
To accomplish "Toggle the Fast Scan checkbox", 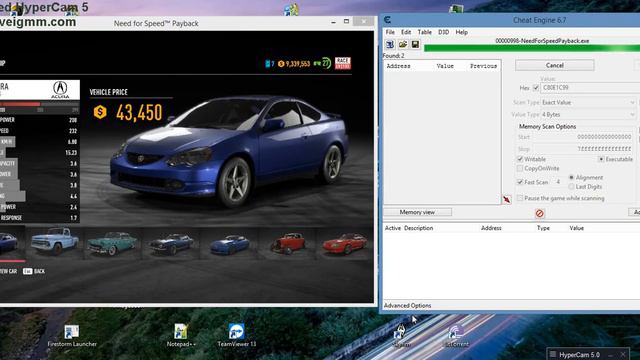I will tap(520, 182).
